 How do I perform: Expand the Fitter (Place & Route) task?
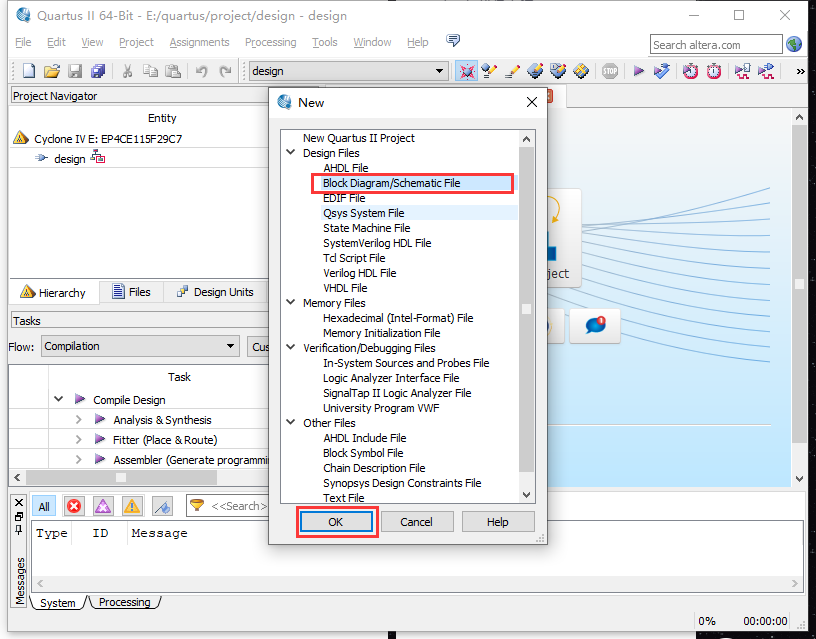point(79,440)
